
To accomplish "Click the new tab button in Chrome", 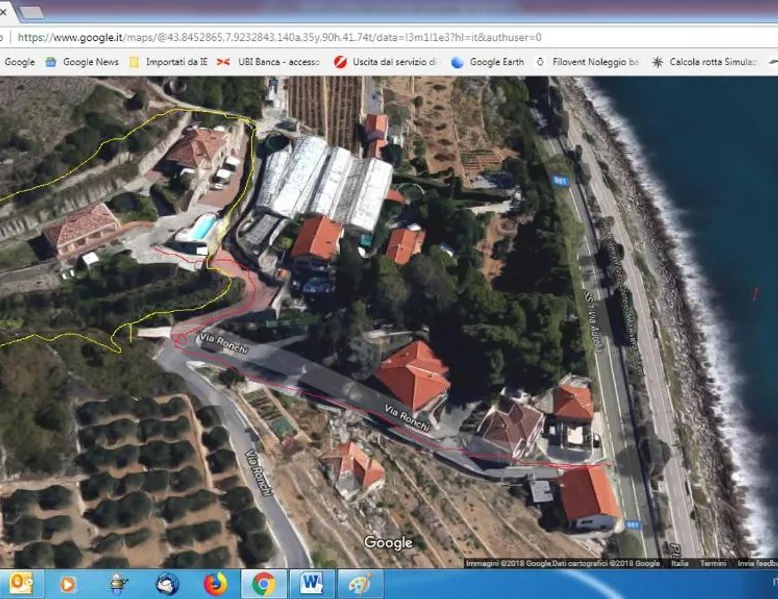I will tap(31, 12).
